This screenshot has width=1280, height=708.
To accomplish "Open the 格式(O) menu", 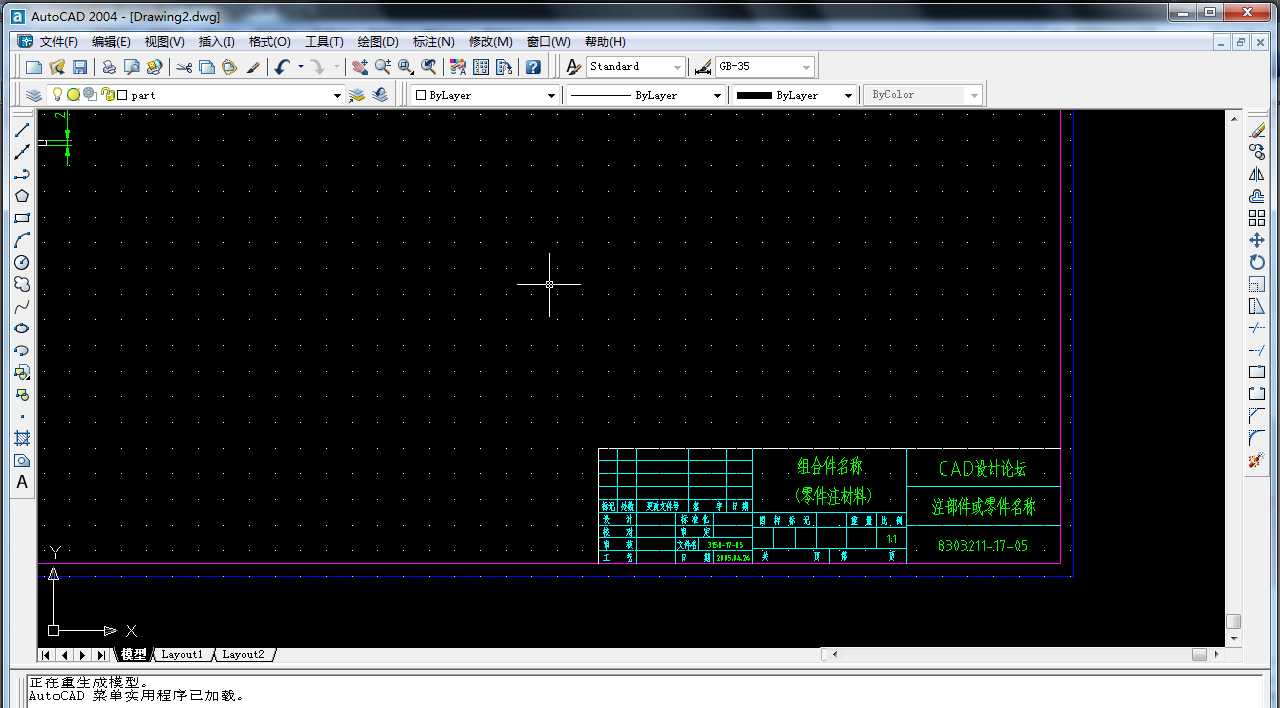I will 270,42.
